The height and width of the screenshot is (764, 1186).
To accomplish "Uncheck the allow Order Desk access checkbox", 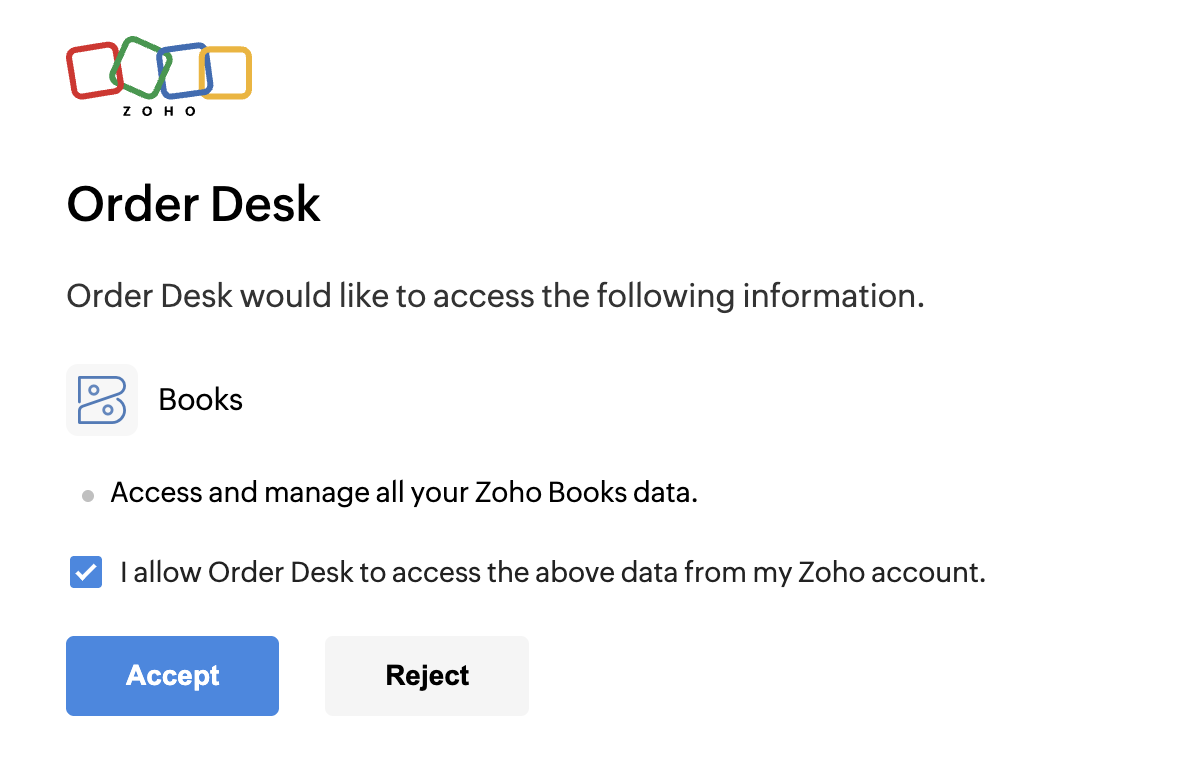I will click(x=86, y=573).
